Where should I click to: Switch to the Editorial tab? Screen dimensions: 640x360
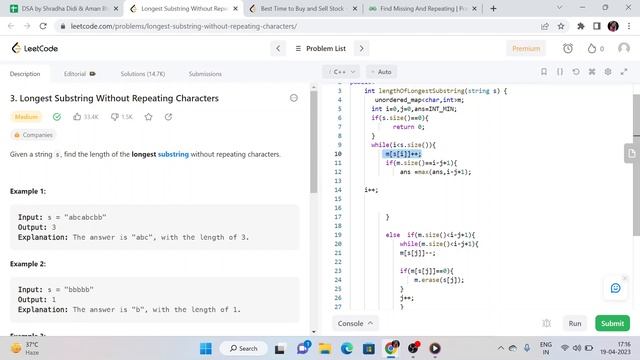(79, 74)
